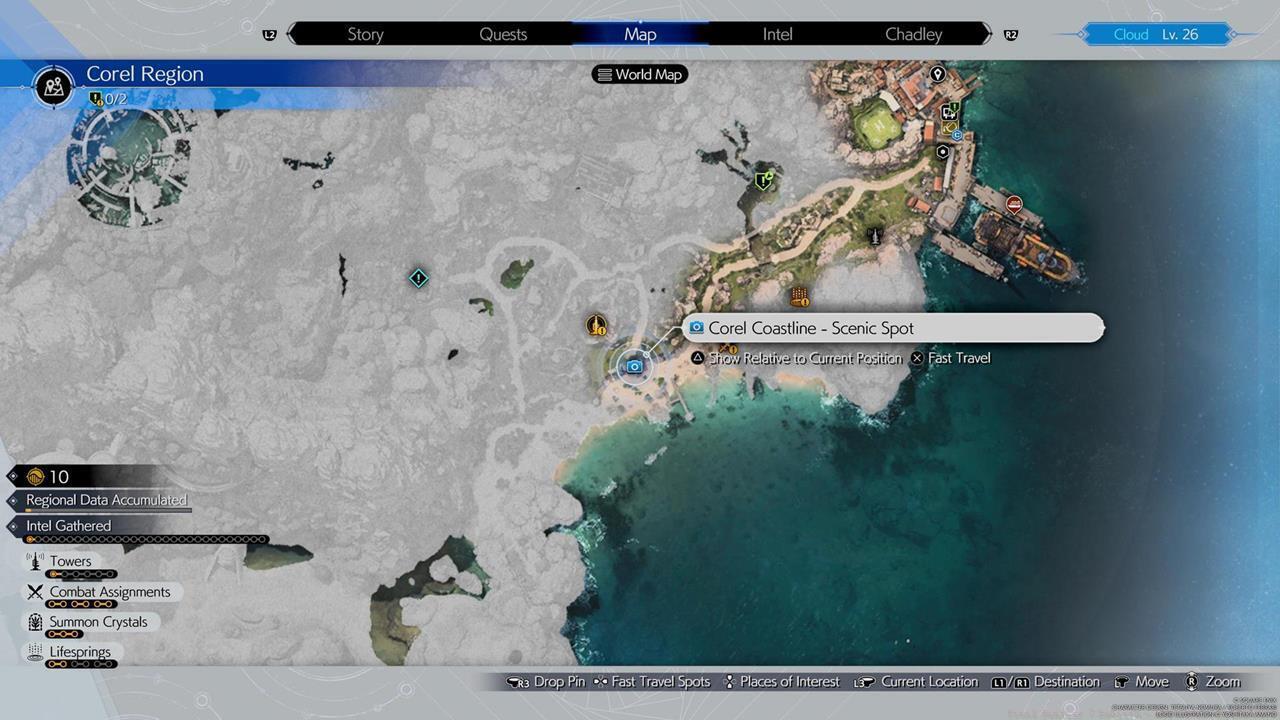Click Show Relative to Current Position

click(x=804, y=358)
